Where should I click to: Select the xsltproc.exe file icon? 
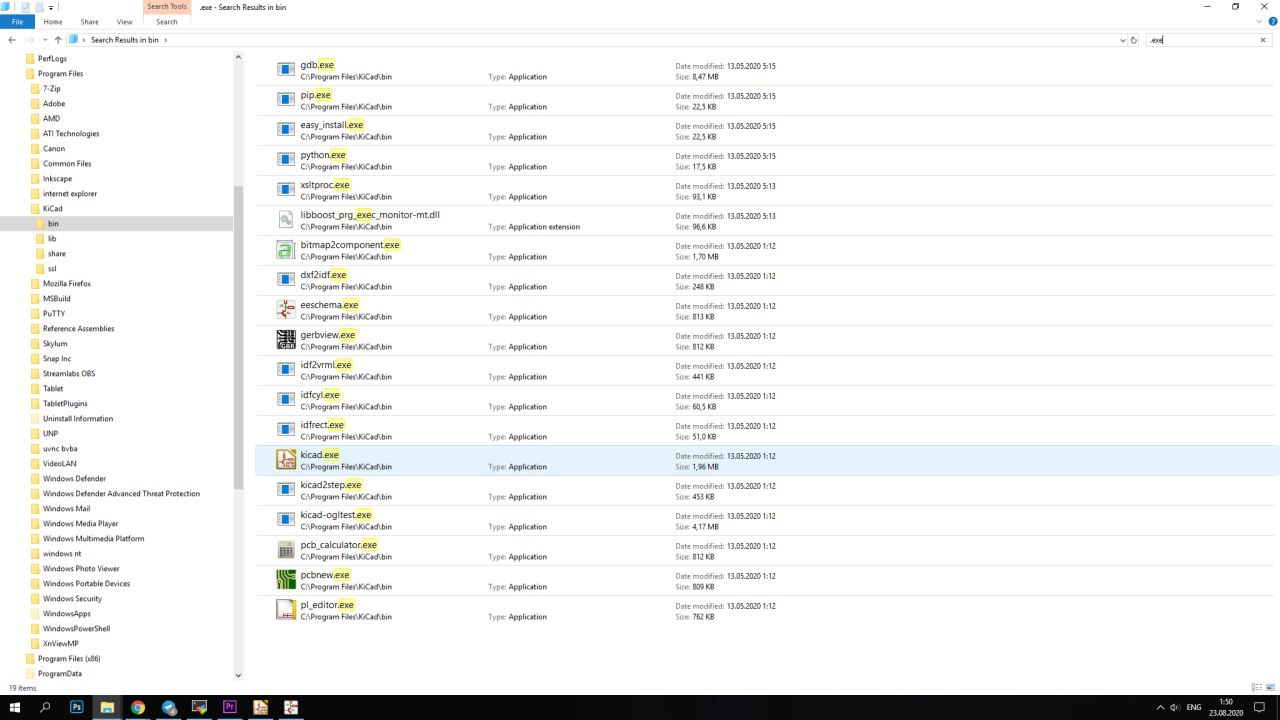pos(285,190)
